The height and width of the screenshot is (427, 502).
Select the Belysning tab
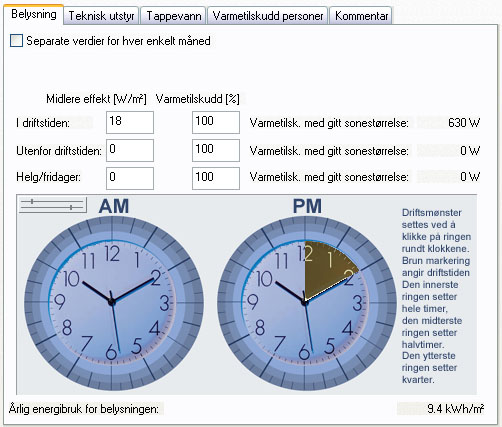click(34, 14)
